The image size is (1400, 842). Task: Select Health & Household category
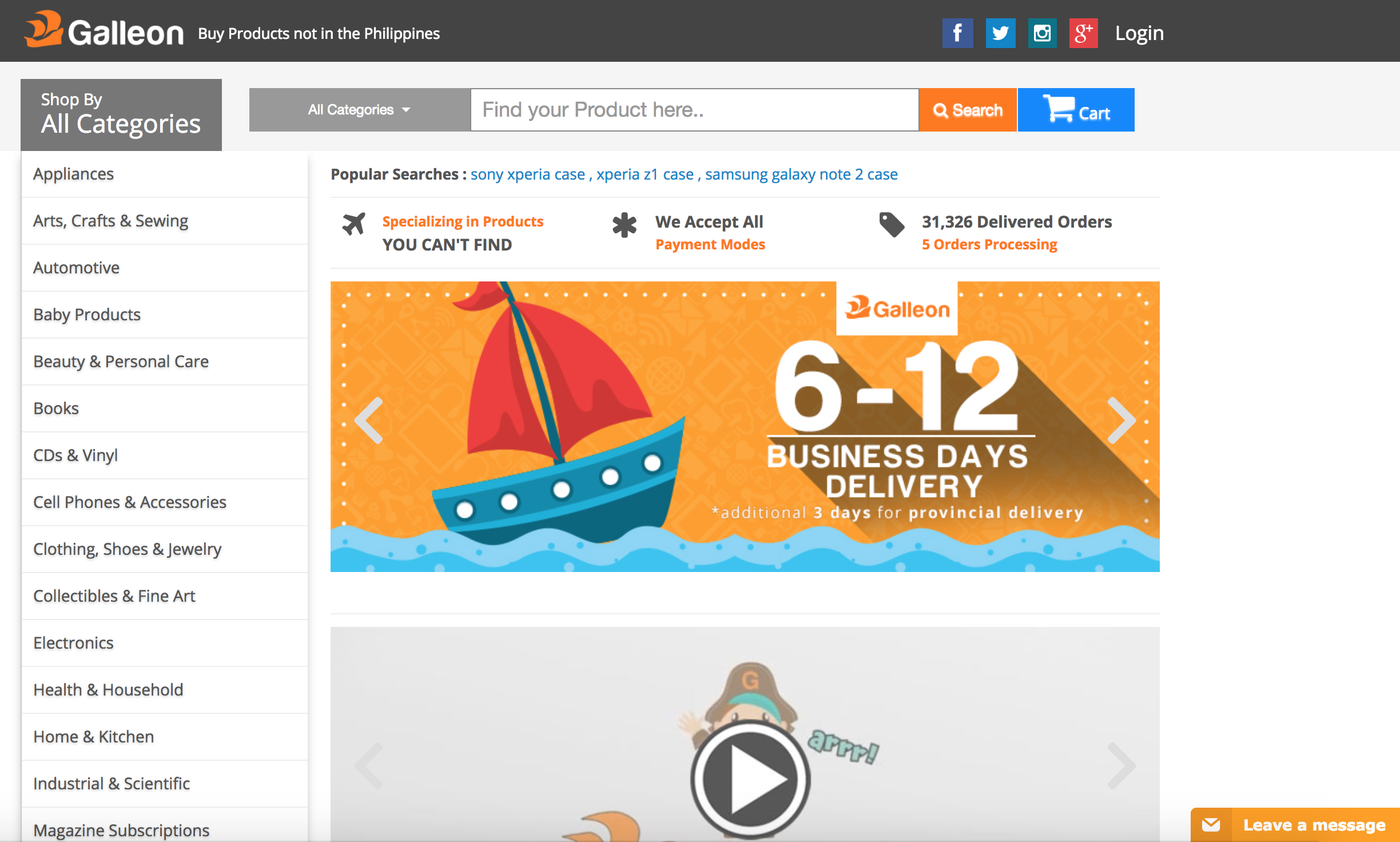pyautogui.click(x=165, y=690)
